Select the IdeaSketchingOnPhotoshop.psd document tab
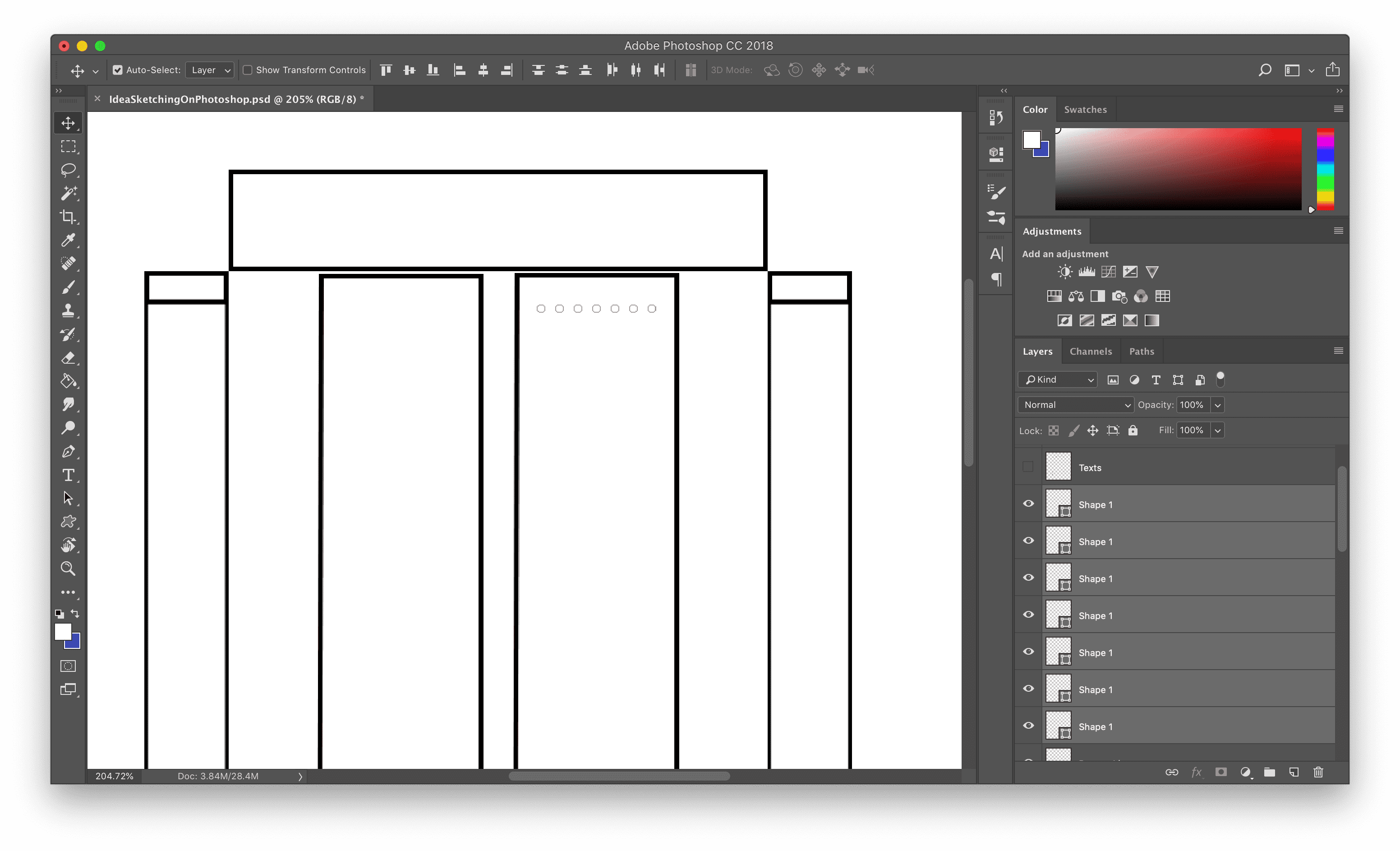 [x=236, y=99]
